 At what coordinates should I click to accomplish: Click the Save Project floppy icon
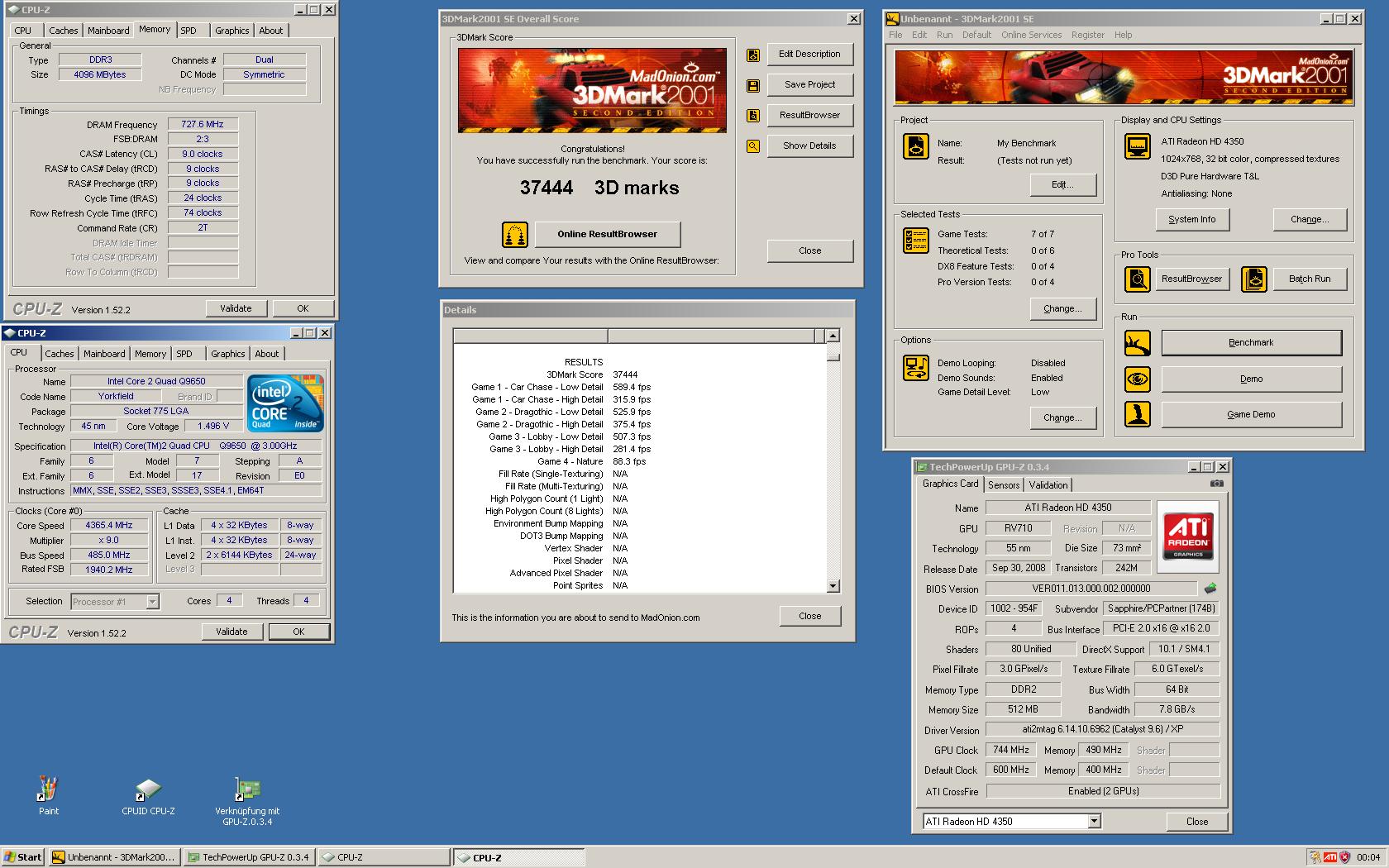point(753,85)
